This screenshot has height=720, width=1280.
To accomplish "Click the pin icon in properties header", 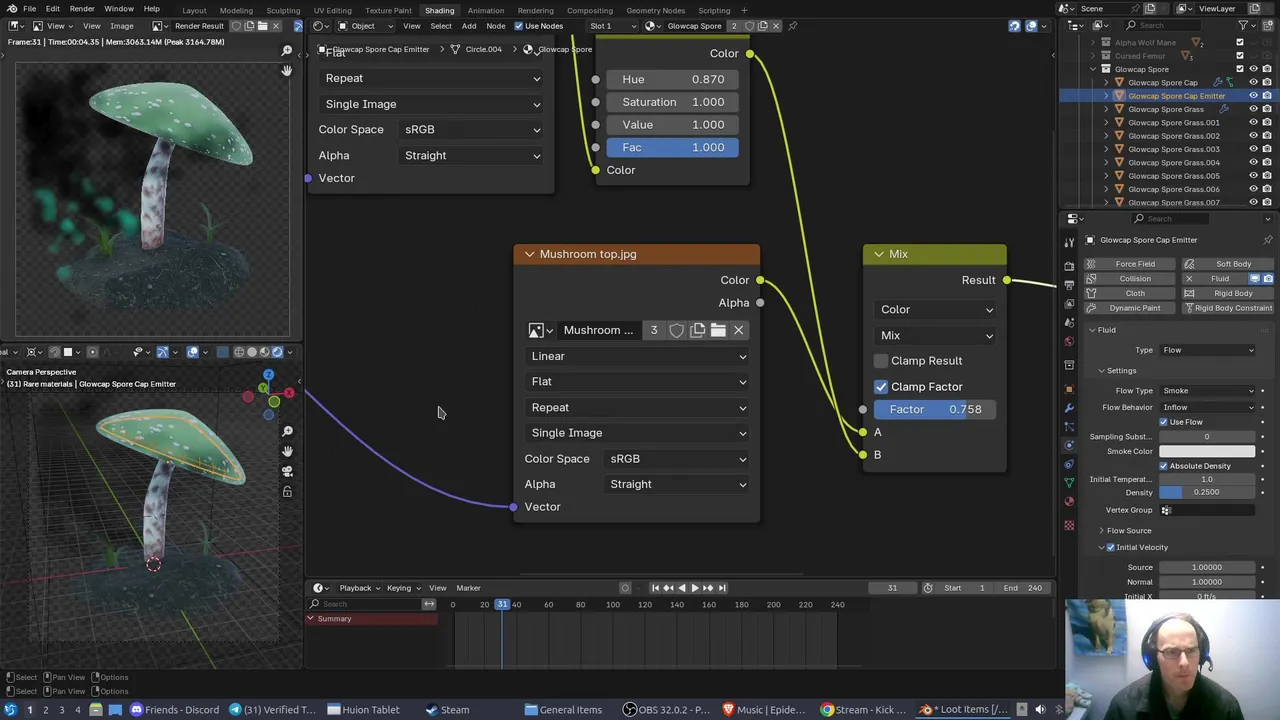I will (1268, 240).
